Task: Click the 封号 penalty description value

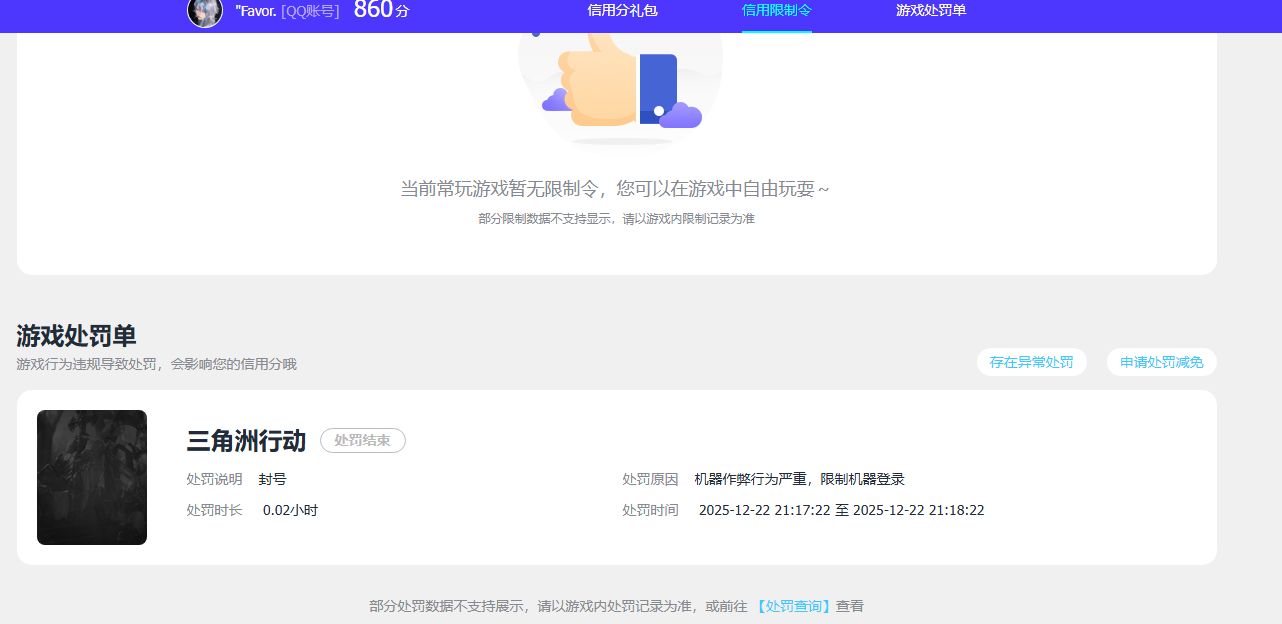Action: point(272,480)
